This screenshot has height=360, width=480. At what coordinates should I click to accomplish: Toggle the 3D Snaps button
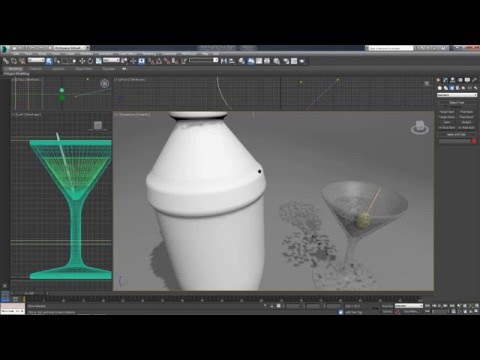point(151,61)
